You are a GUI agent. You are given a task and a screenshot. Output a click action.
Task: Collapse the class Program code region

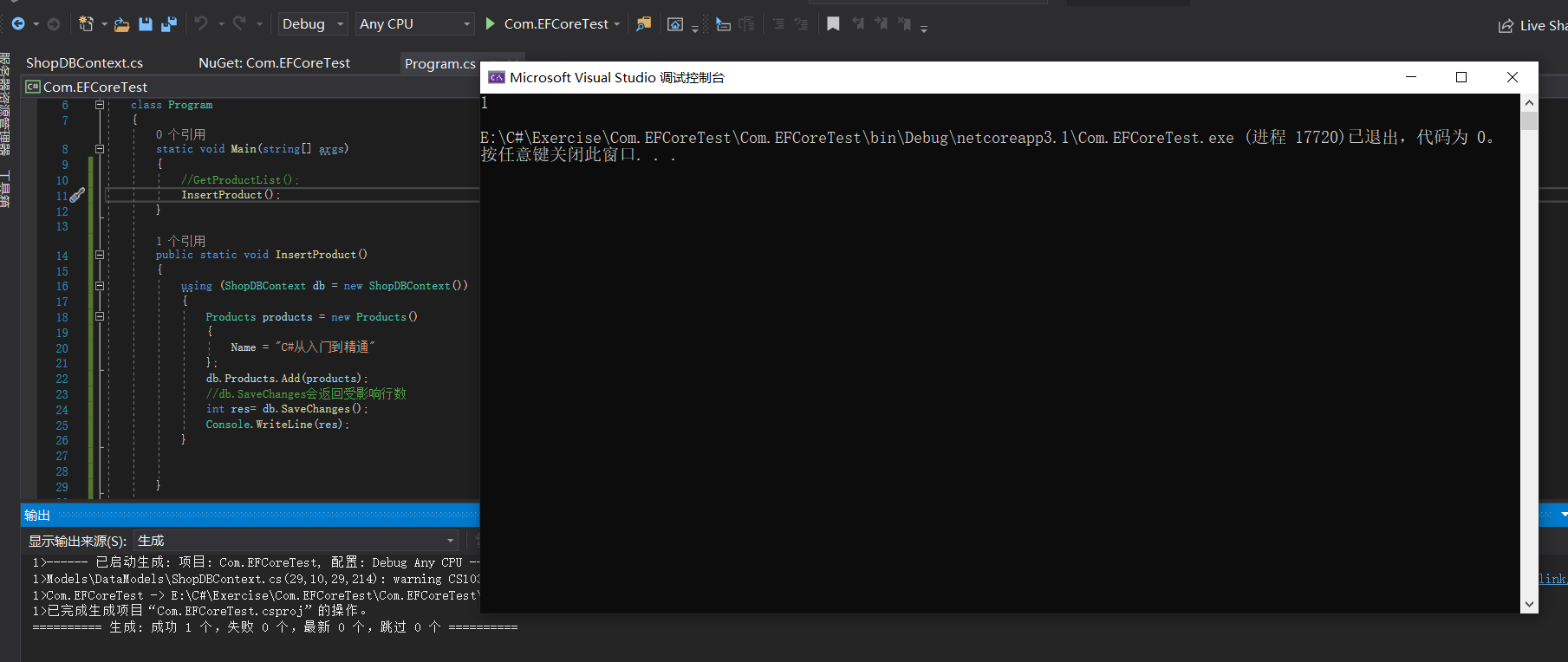(x=100, y=105)
